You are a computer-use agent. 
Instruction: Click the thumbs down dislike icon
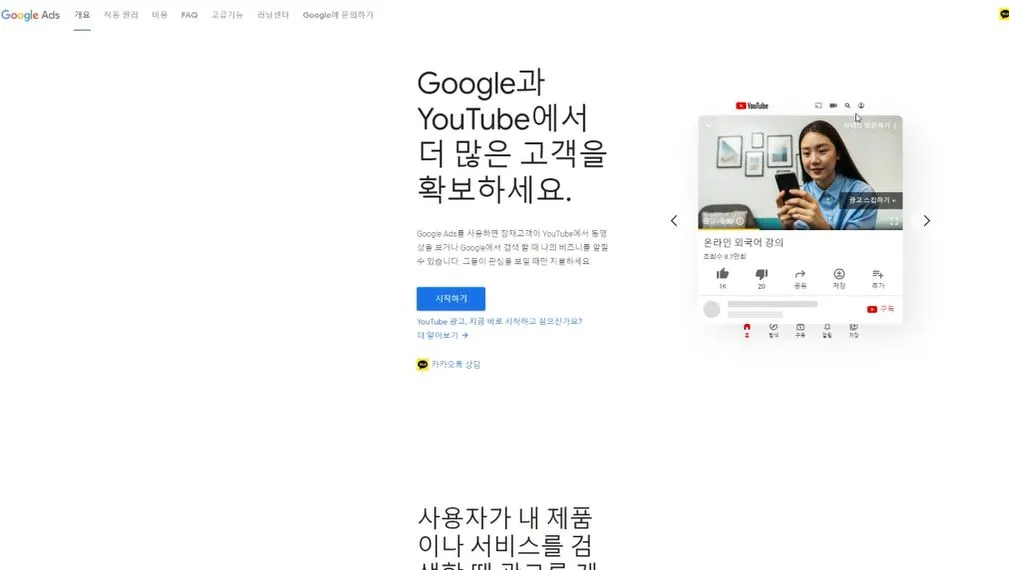[x=761, y=274]
